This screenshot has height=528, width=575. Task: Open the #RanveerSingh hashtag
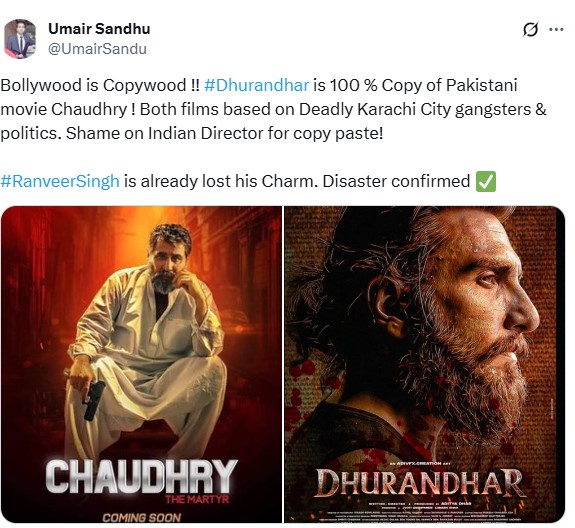(60, 181)
